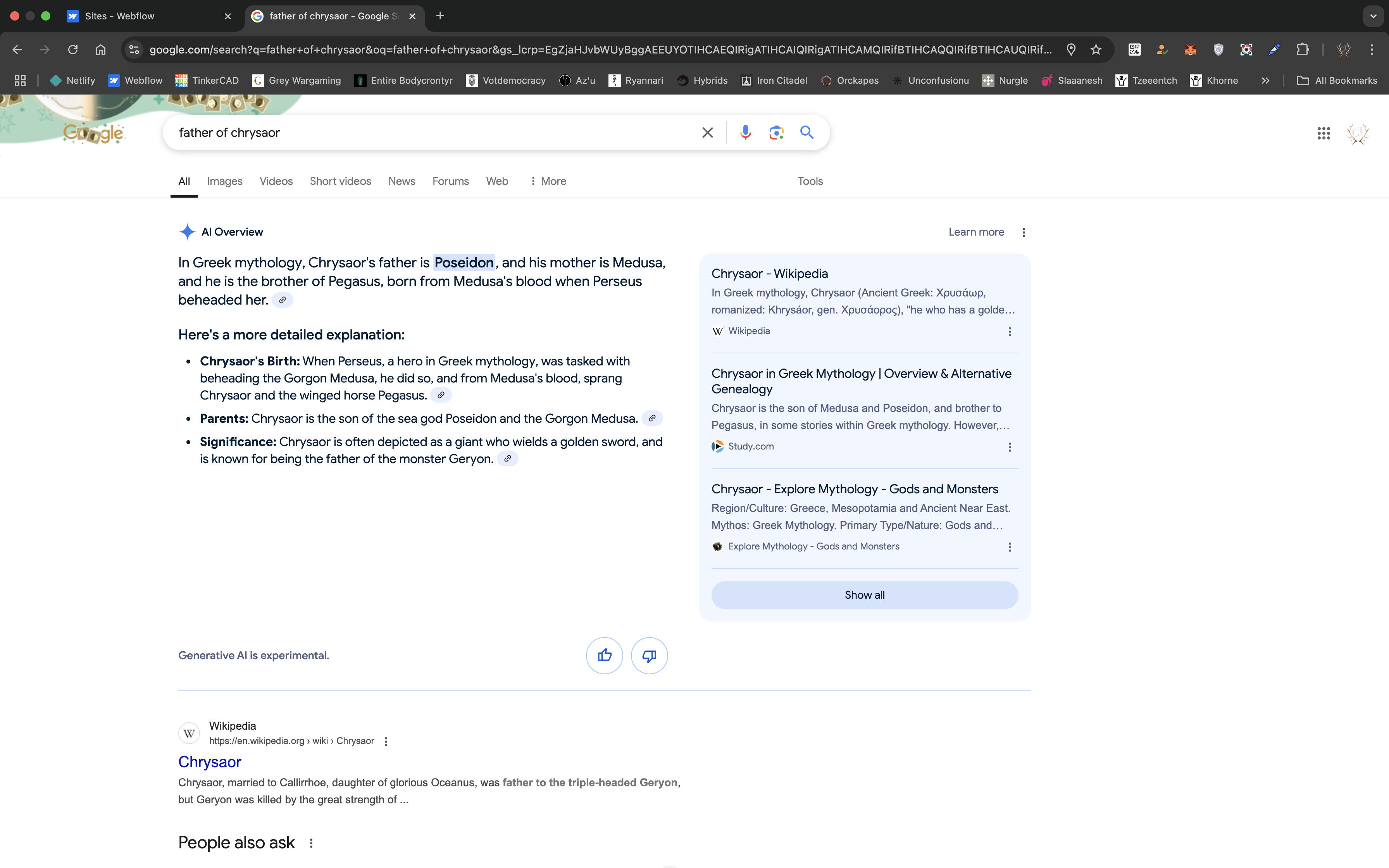Viewport: 1389px width, 868px height.
Task: Click the thumbs up feedback icon
Action: tap(604, 655)
